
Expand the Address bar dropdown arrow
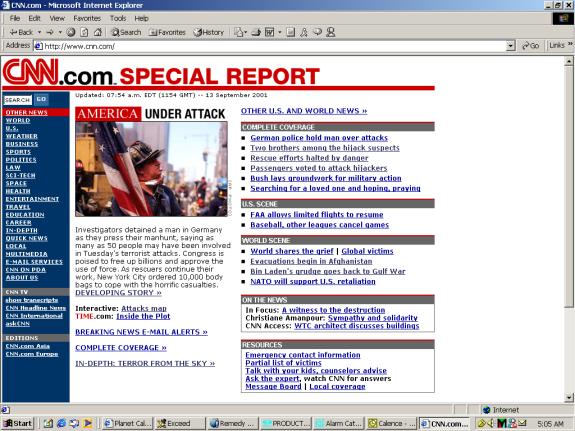(x=510, y=46)
